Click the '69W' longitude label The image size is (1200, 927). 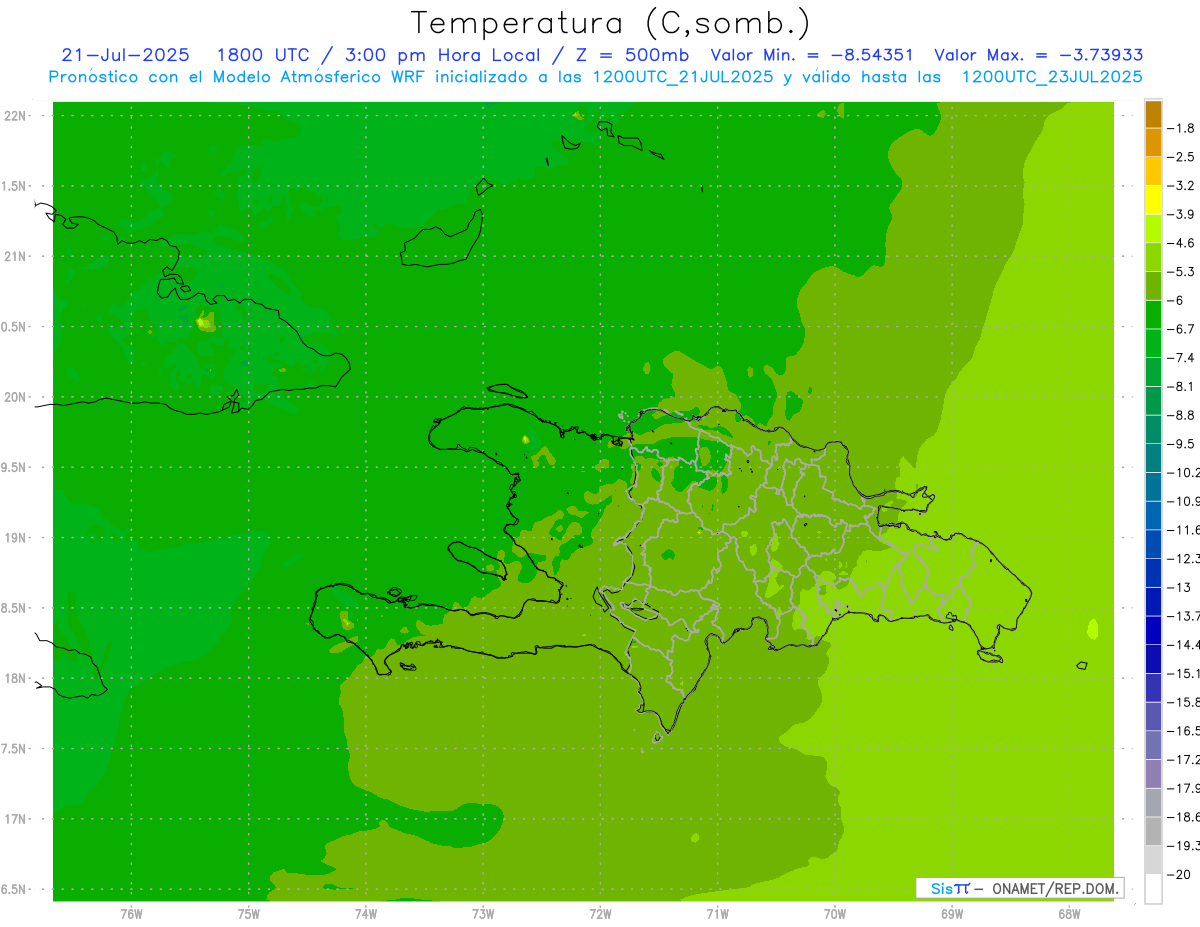click(x=952, y=914)
